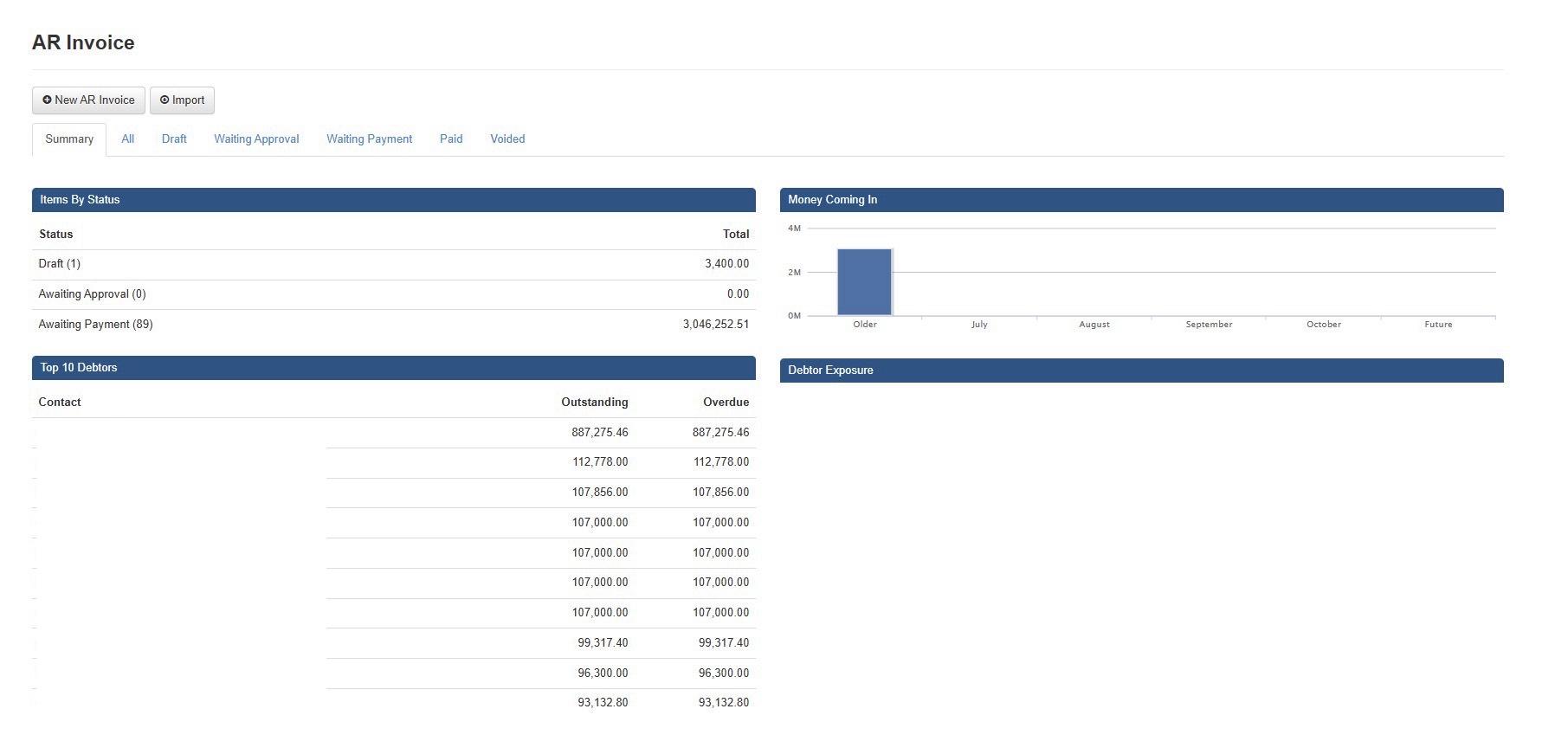The height and width of the screenshot is (754, 1568).
Task: Click the 887,275.46 outstanding amount
Action: pos(599,433)
